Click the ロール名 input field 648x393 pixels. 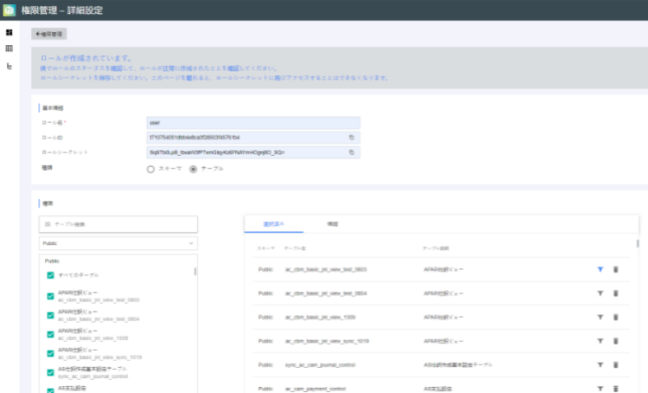click(253, 123)
